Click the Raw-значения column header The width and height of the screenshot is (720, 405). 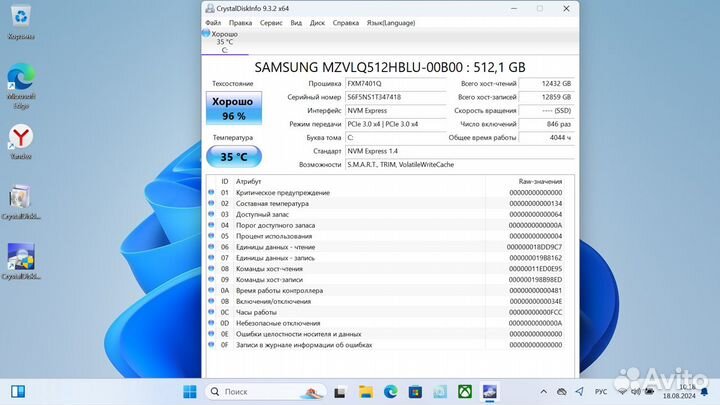tap(540, 181)
